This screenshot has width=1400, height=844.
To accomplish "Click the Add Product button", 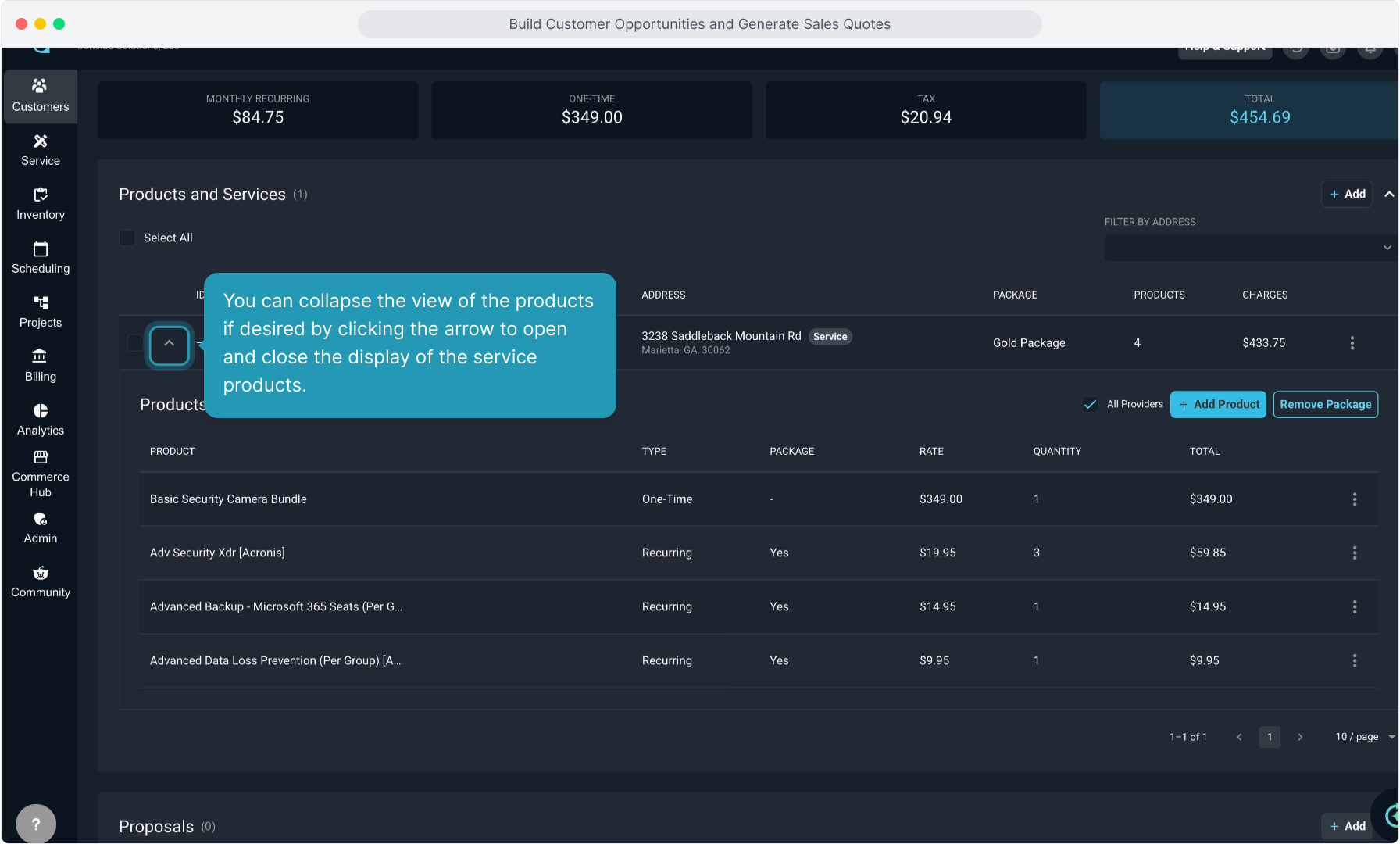I will pyautogui.click(x=1218, y=404).
